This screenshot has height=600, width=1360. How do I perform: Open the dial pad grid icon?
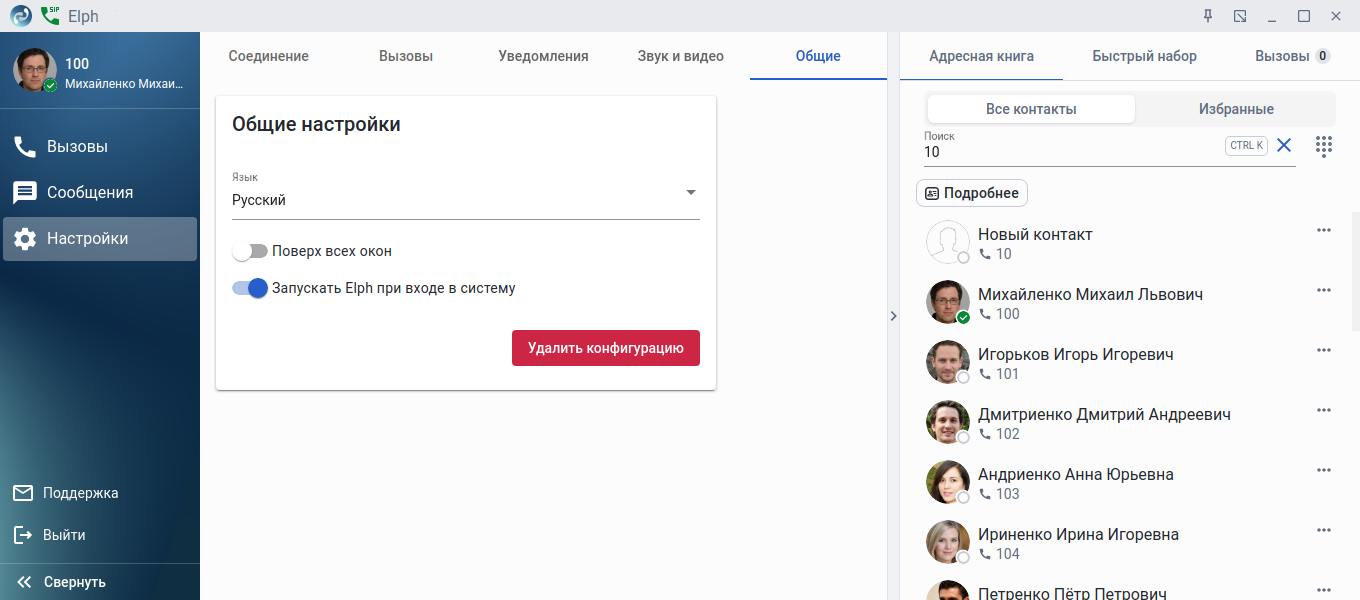tap(1324, 146)
